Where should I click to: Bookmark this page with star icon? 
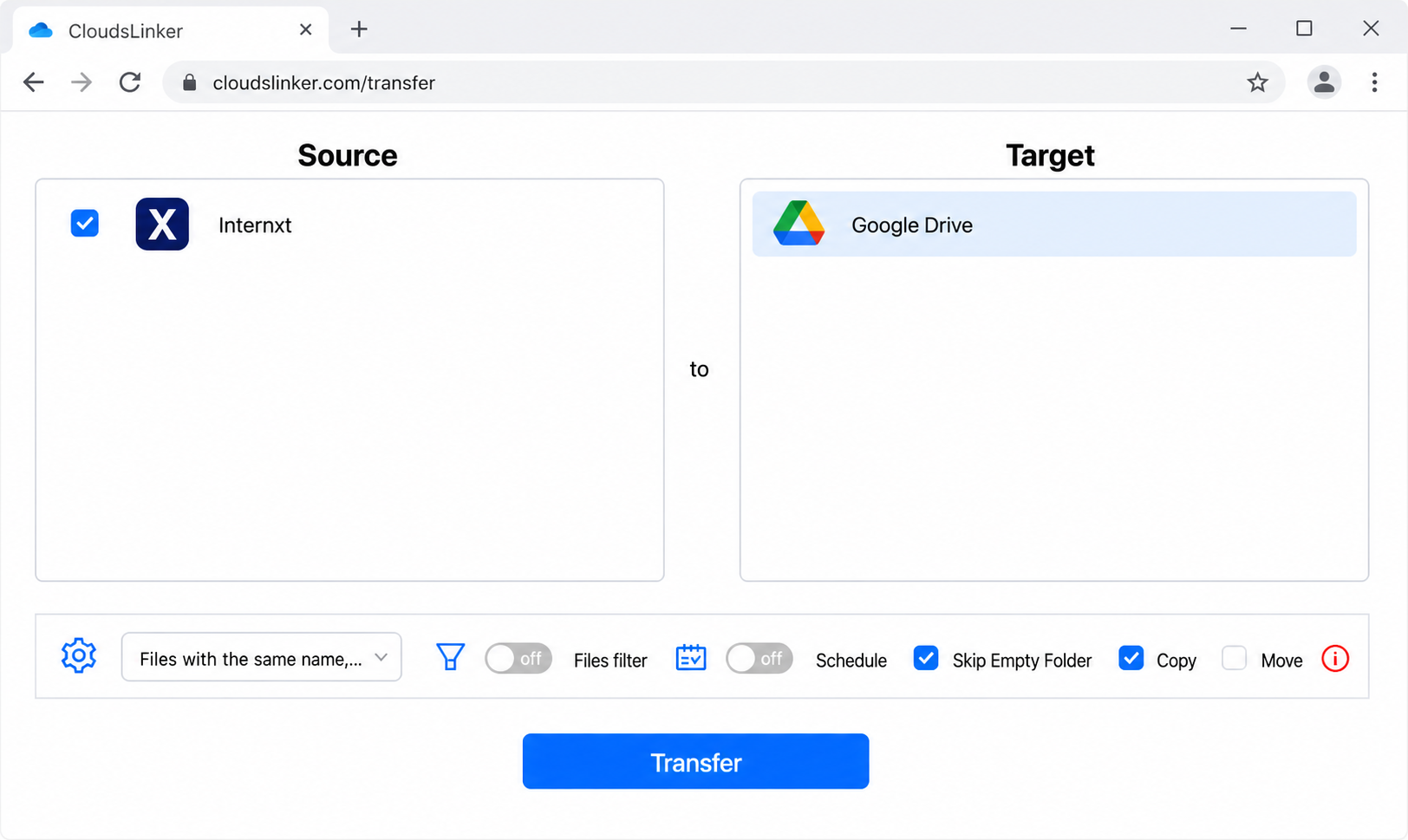click(x=1257, y=82)
